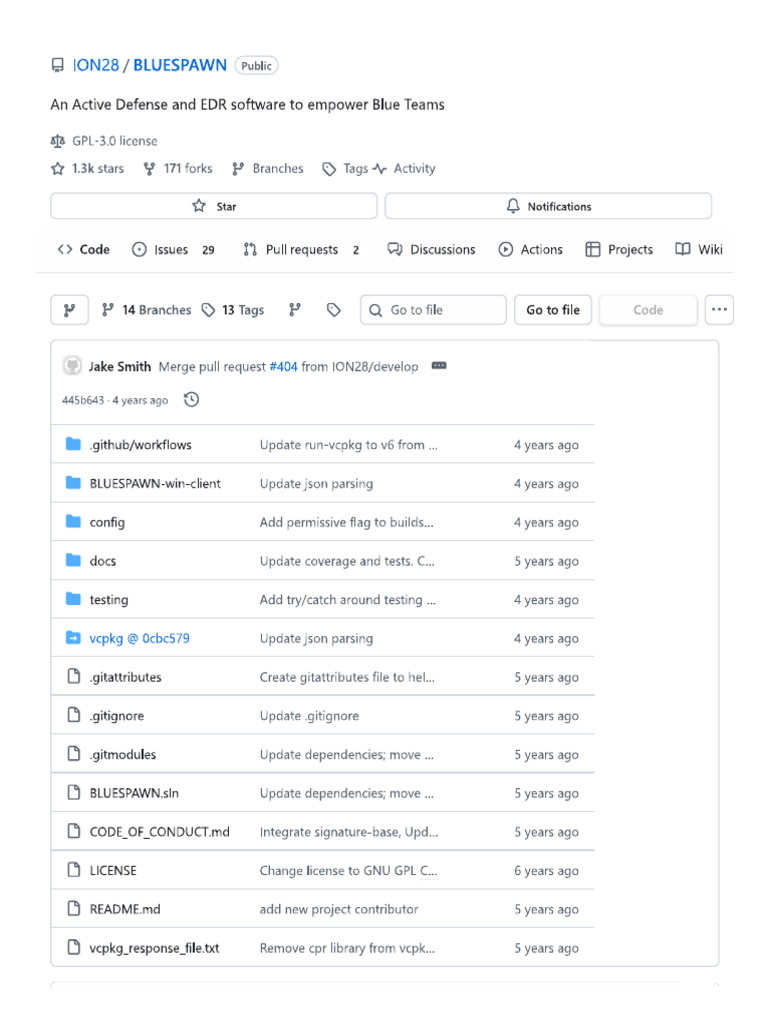The height and width of the screenshot is (1024, 768).
Task: Open the vcpkg_response_file.txt file
Action: point(154,948)
